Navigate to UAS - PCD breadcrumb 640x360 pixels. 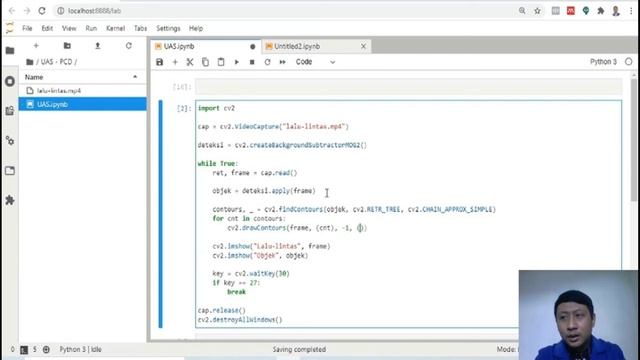(56, 62)
